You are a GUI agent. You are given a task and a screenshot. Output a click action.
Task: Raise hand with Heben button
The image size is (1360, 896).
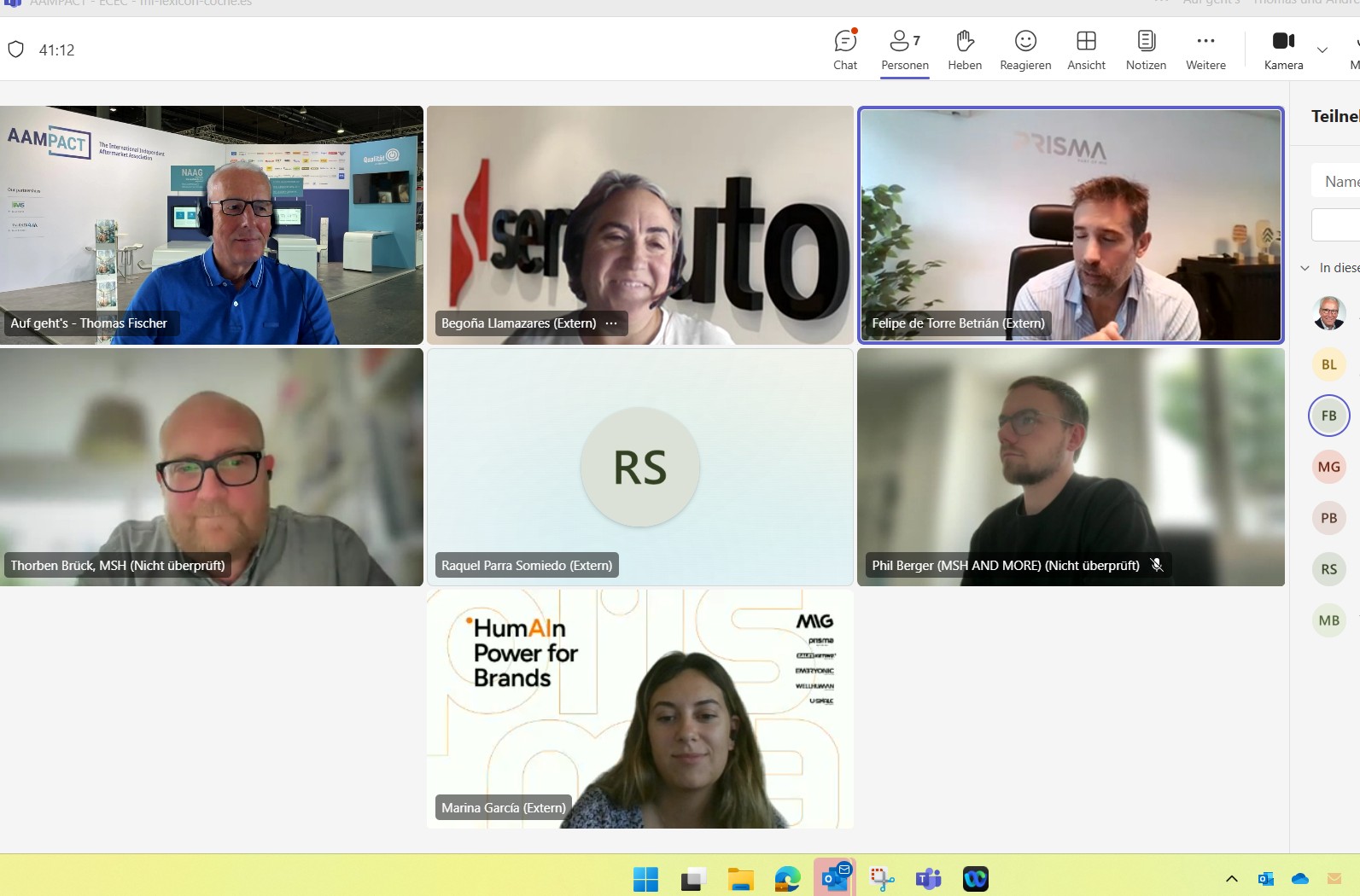[964, 50]
